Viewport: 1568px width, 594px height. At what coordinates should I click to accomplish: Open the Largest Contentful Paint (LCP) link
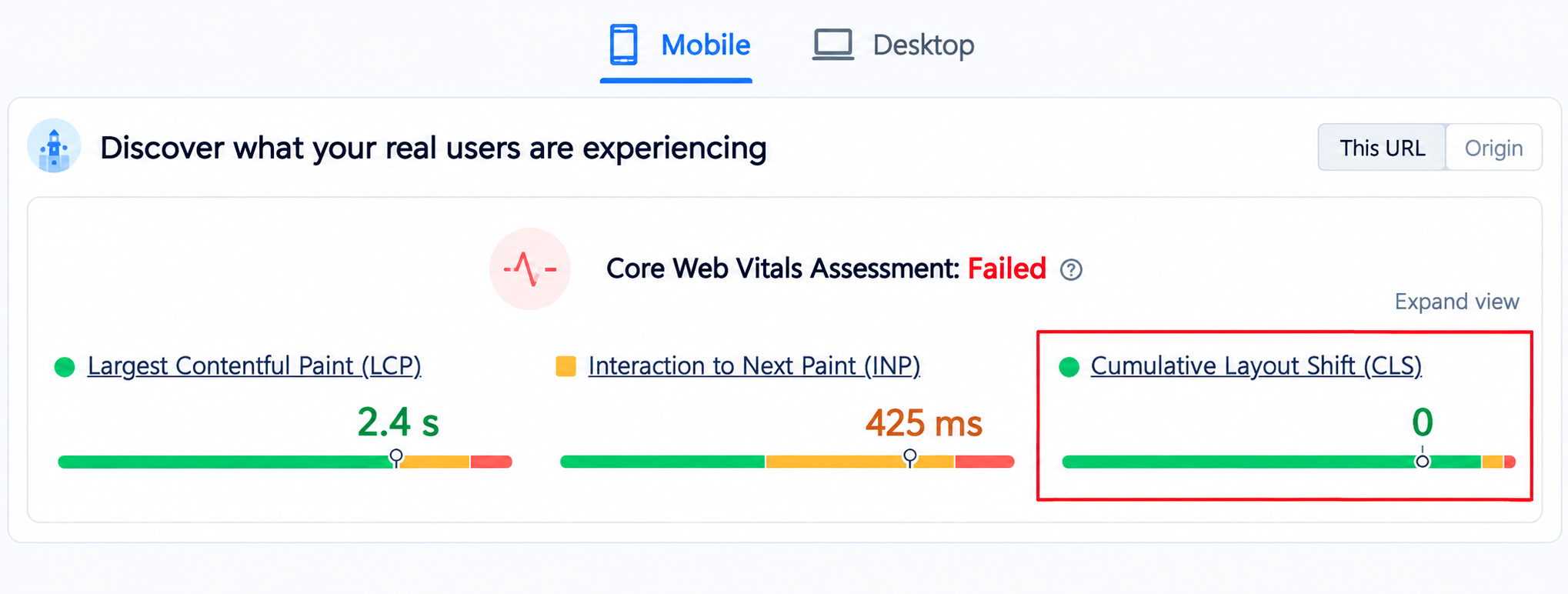coord(255,366)
